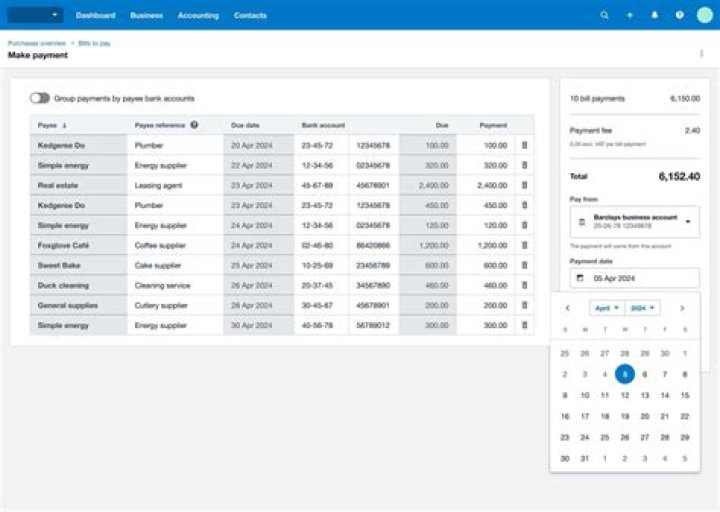Open the help question mark icon

point(680,15)
